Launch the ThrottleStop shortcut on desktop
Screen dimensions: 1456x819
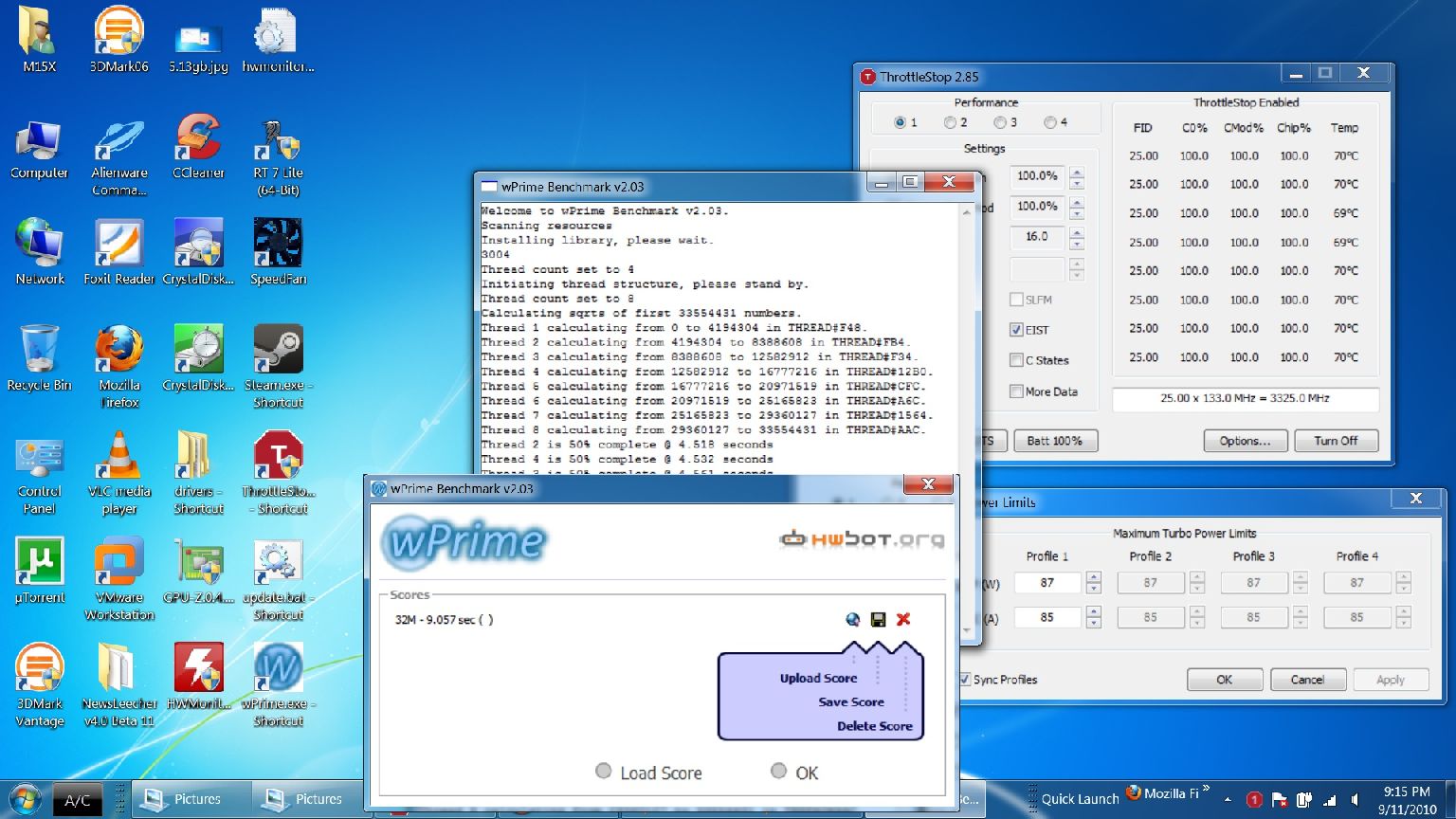click(x=278, y=472)
